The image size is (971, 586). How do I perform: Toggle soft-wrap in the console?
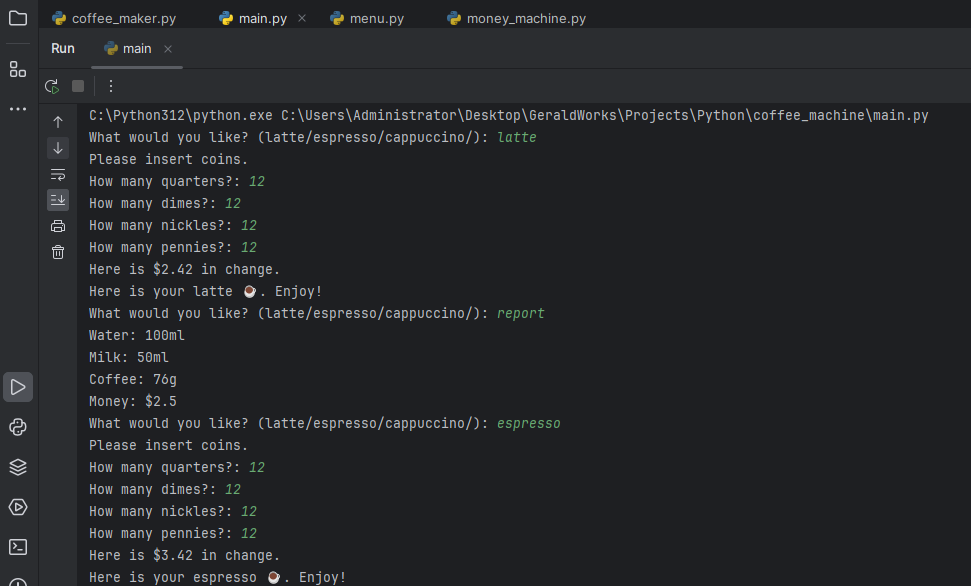tap(58, 174)
